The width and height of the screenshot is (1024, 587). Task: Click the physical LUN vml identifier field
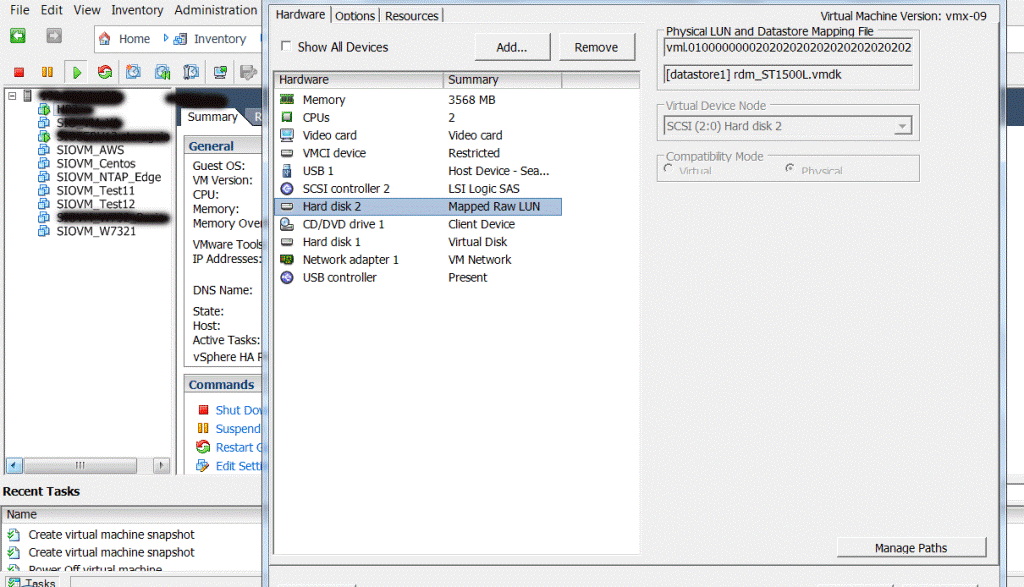[x=788, y=47]
